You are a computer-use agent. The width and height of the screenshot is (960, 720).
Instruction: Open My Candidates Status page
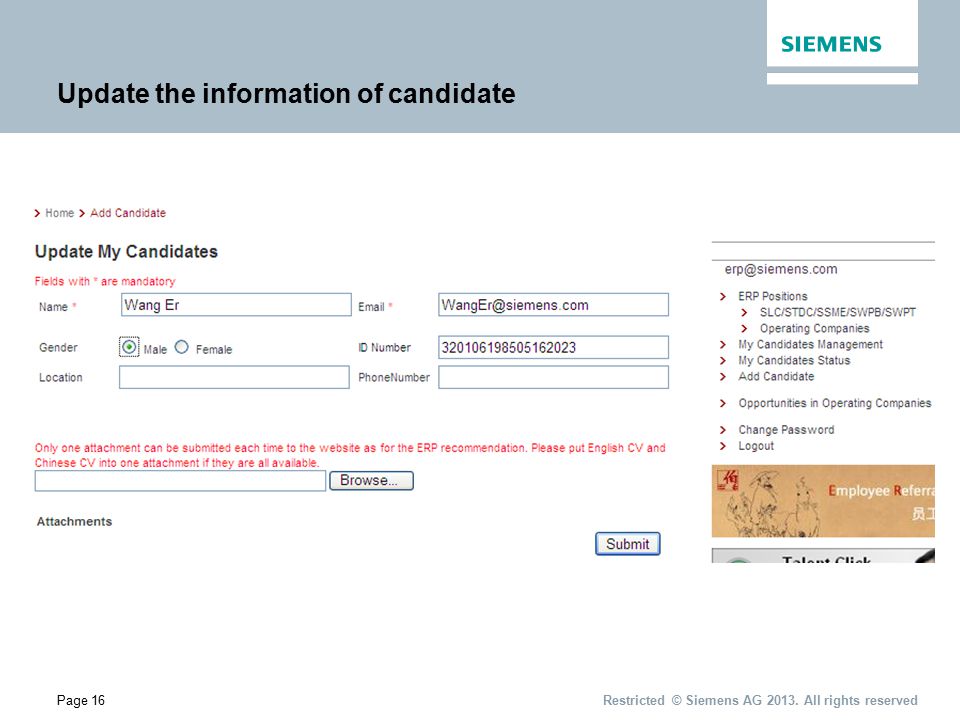click(794, 361)
